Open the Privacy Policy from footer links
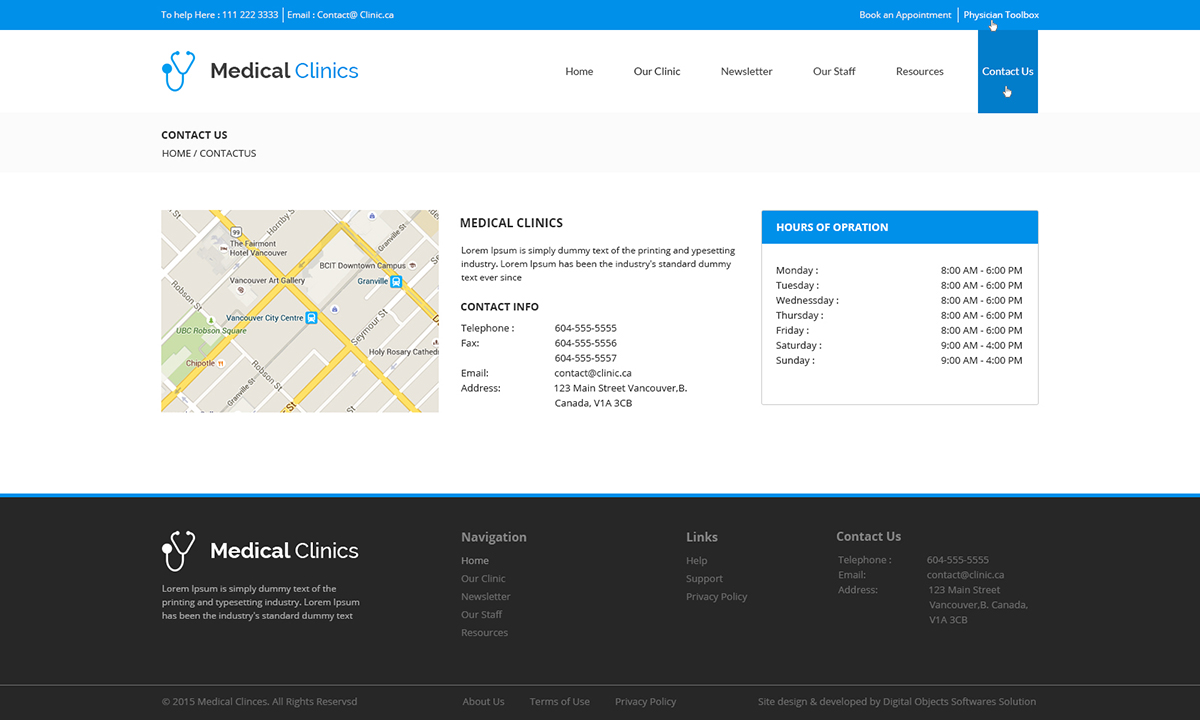The height and width of the screenshot is (720, 1200). pos(716,596)
